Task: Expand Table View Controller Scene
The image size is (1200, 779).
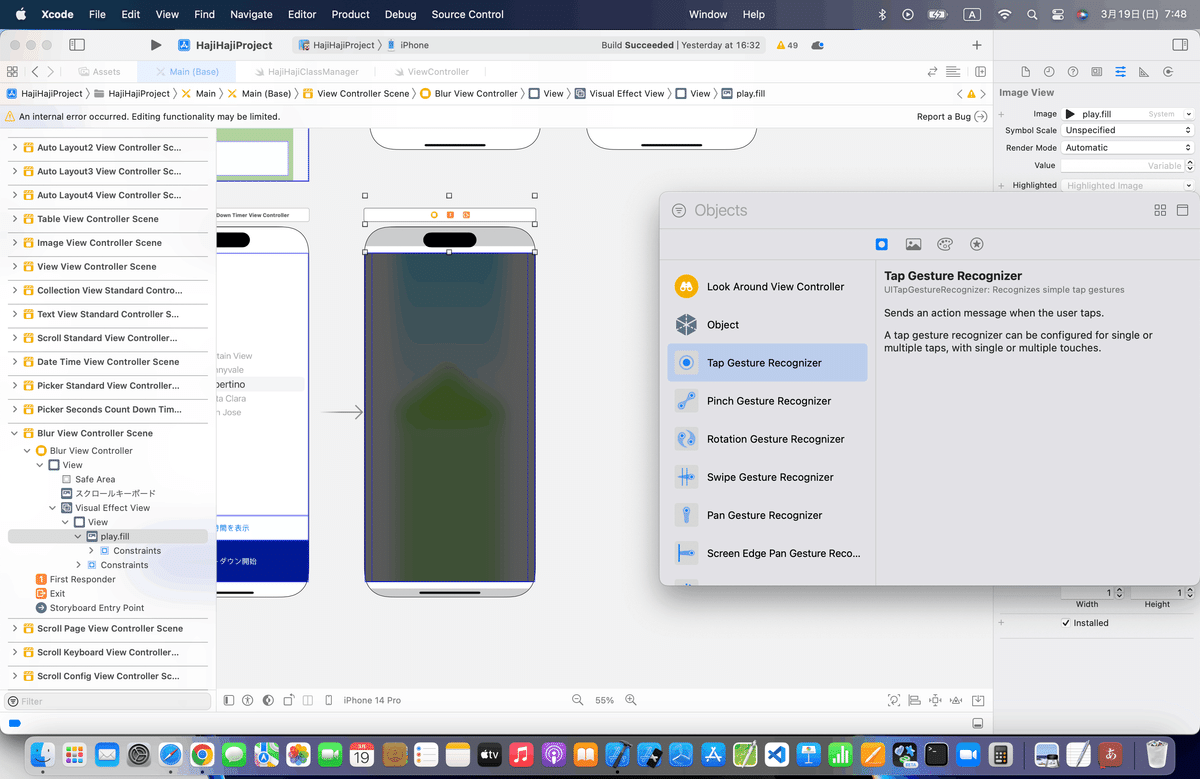Action: (x=15, y=219)
